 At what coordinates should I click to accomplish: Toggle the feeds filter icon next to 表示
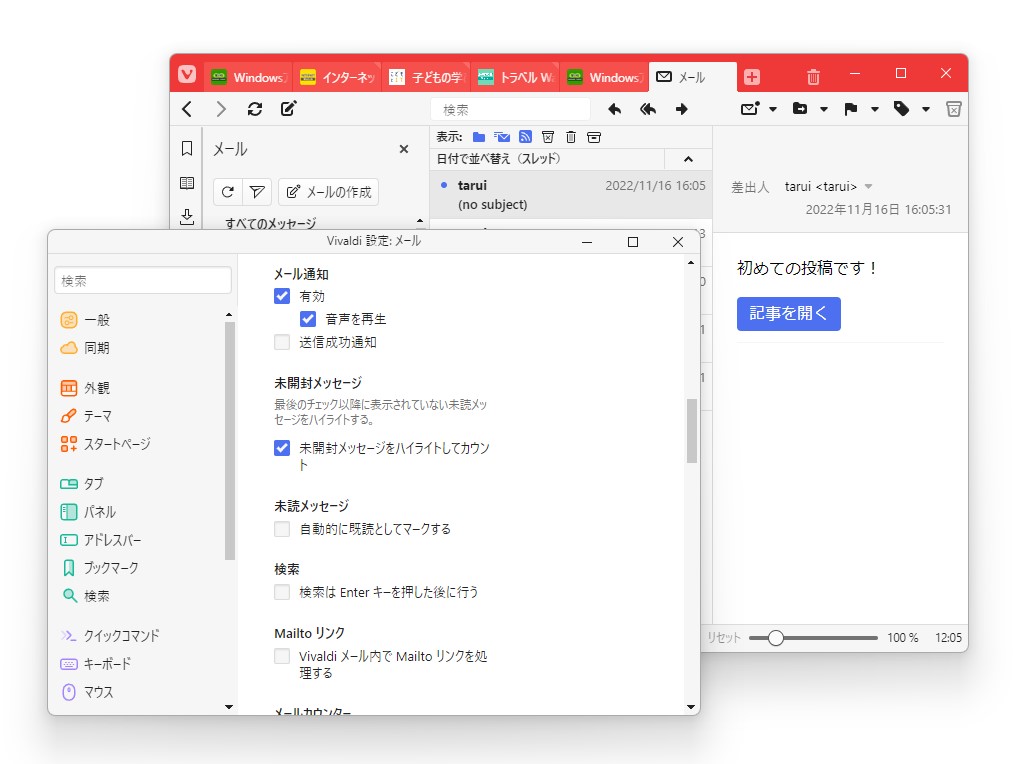coord(525,137)
